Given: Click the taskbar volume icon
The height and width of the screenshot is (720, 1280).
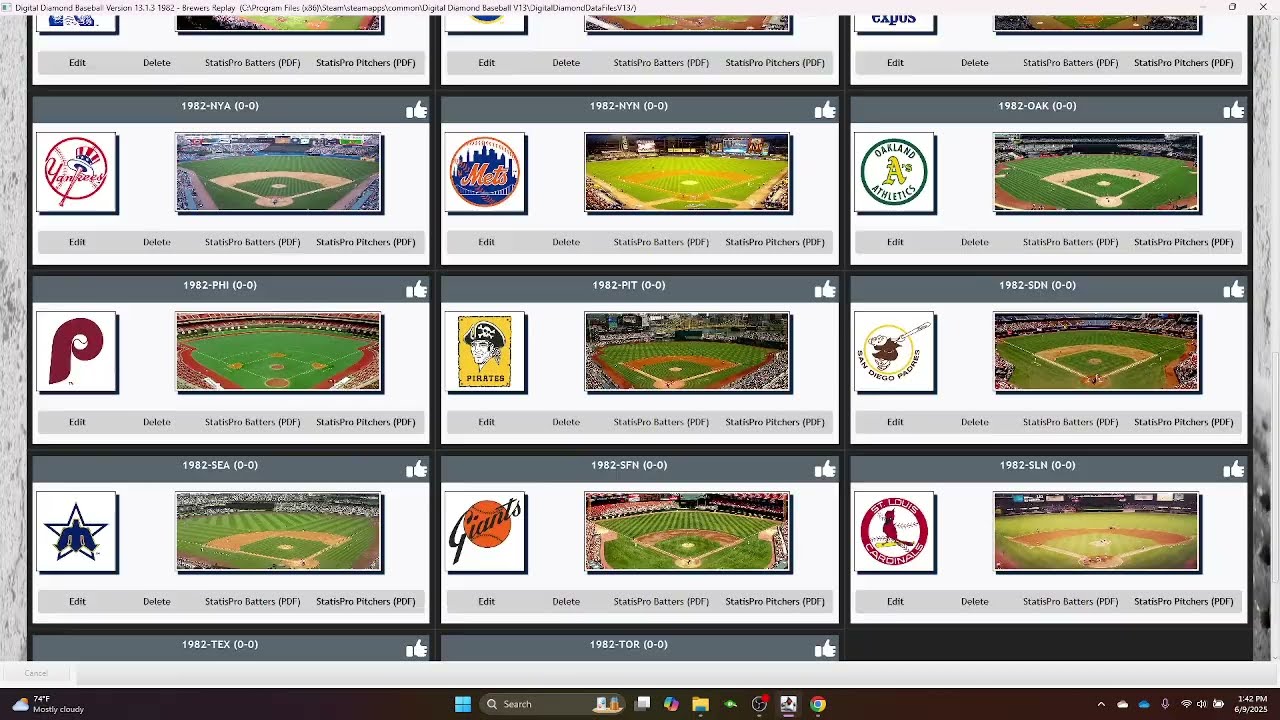Looking at the screenshot, I should tap(1201, 704).
